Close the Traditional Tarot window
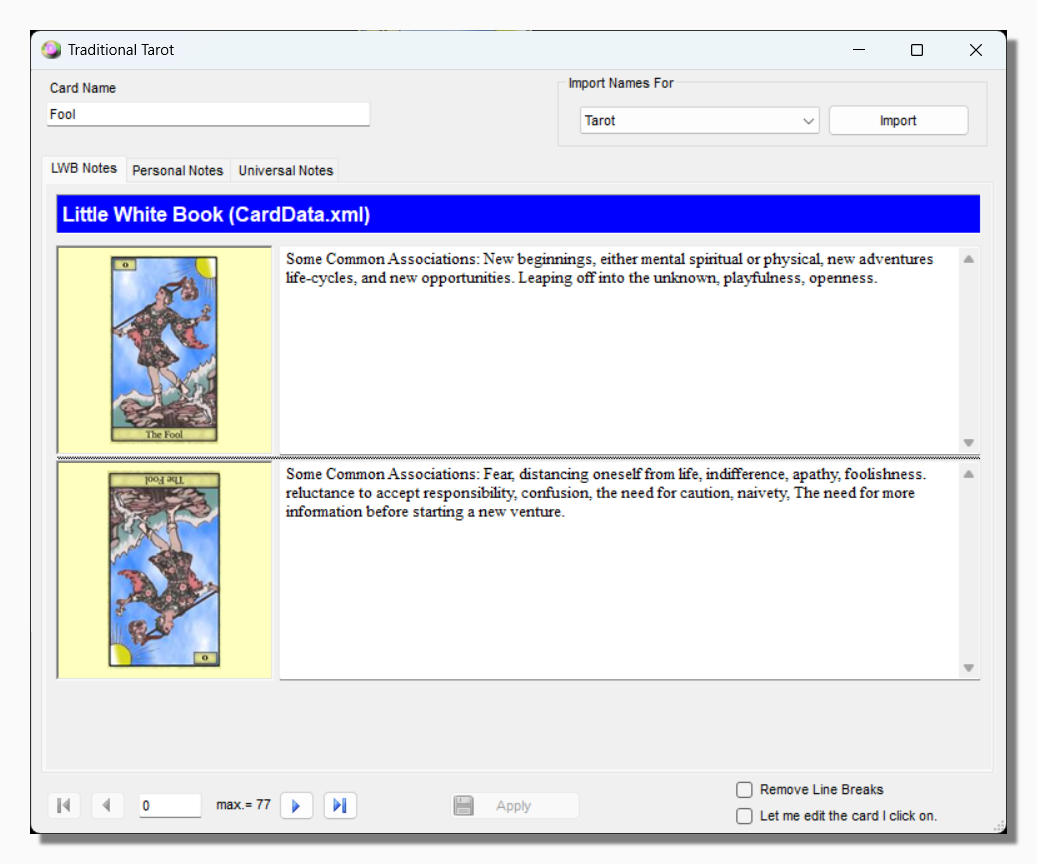The height and width of the screenshot is (864, 1037). [975, 50]
